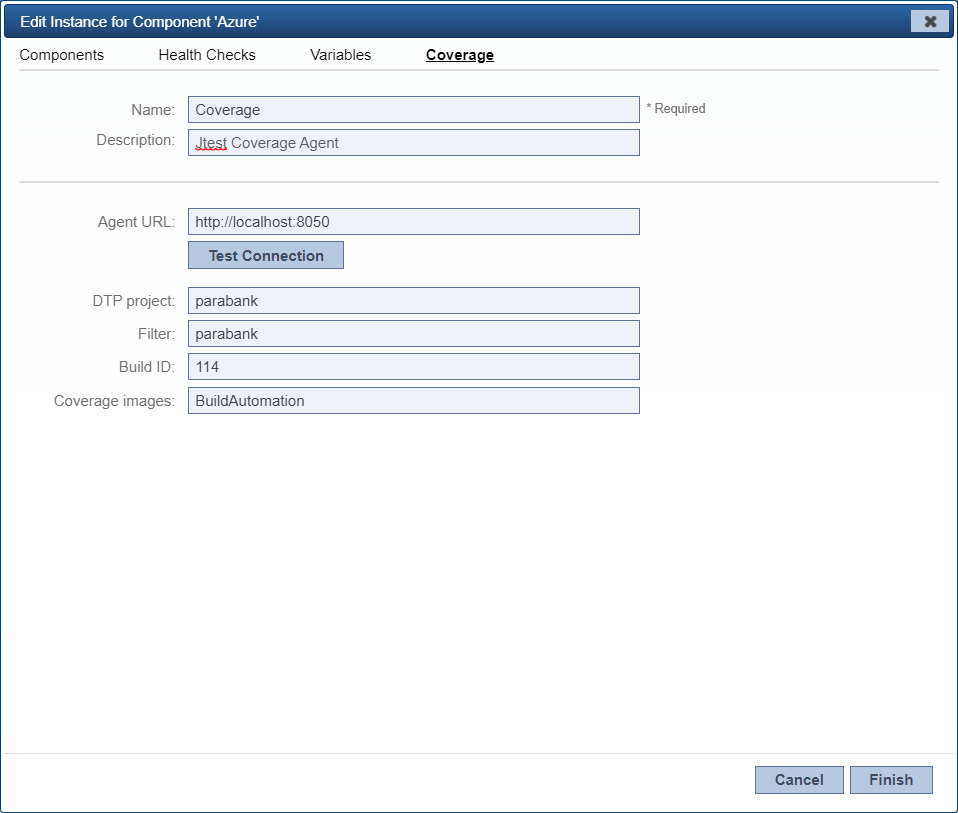
Task: Select the Coverage images field
Action: coord(414,401)
